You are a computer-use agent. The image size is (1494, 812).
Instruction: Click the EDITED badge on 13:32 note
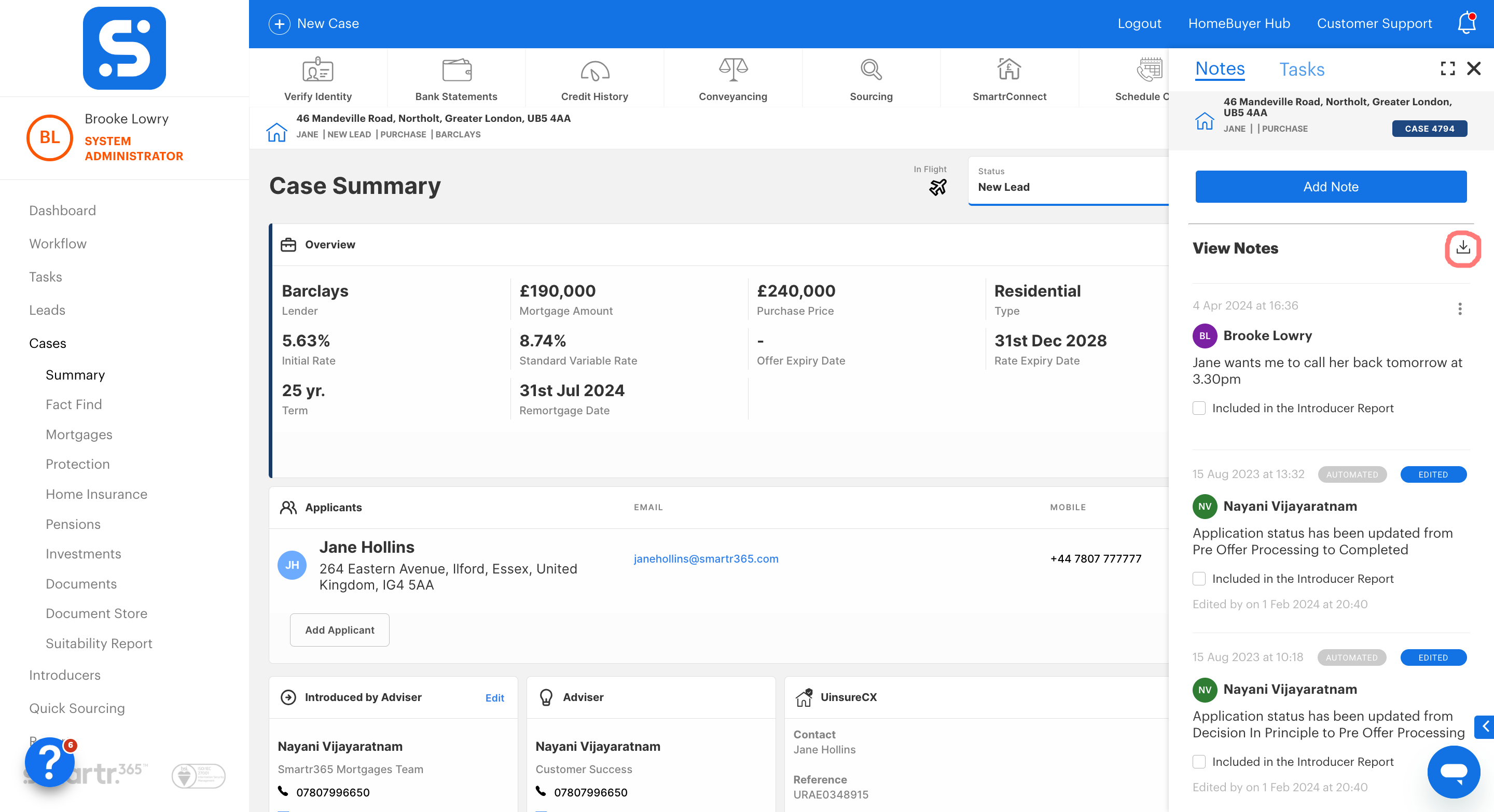pyautogui.click(x=1433, y=474)
